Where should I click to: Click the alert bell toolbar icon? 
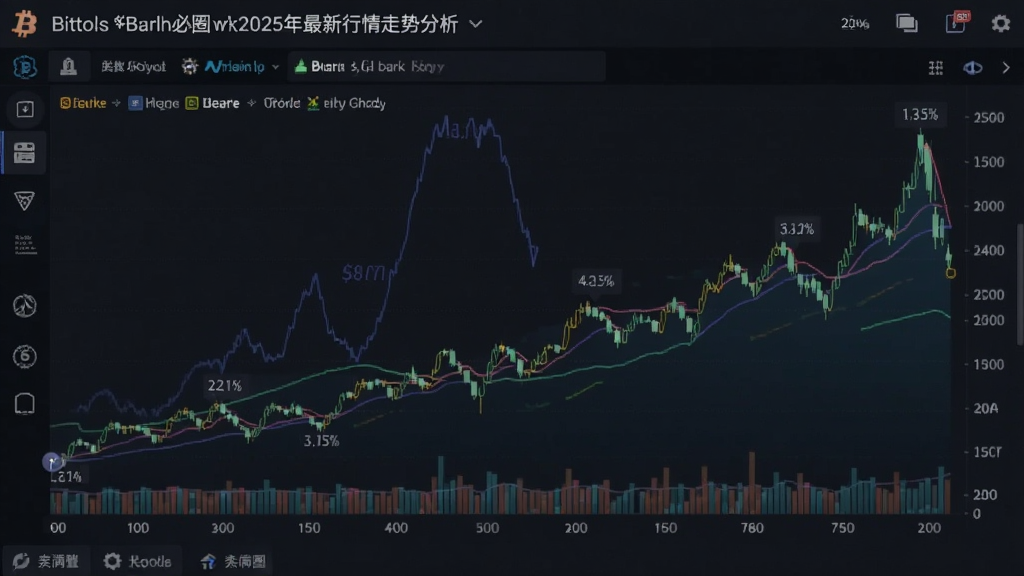click(x=69, y=67)
